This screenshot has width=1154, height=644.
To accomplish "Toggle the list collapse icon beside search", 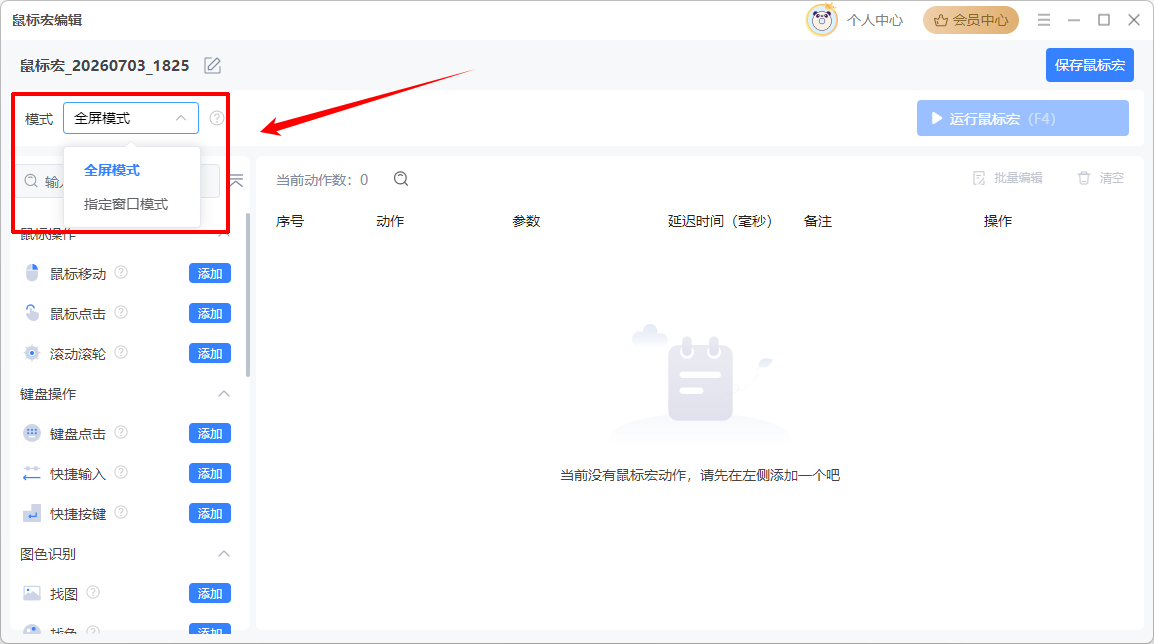I will click(236, 180).
